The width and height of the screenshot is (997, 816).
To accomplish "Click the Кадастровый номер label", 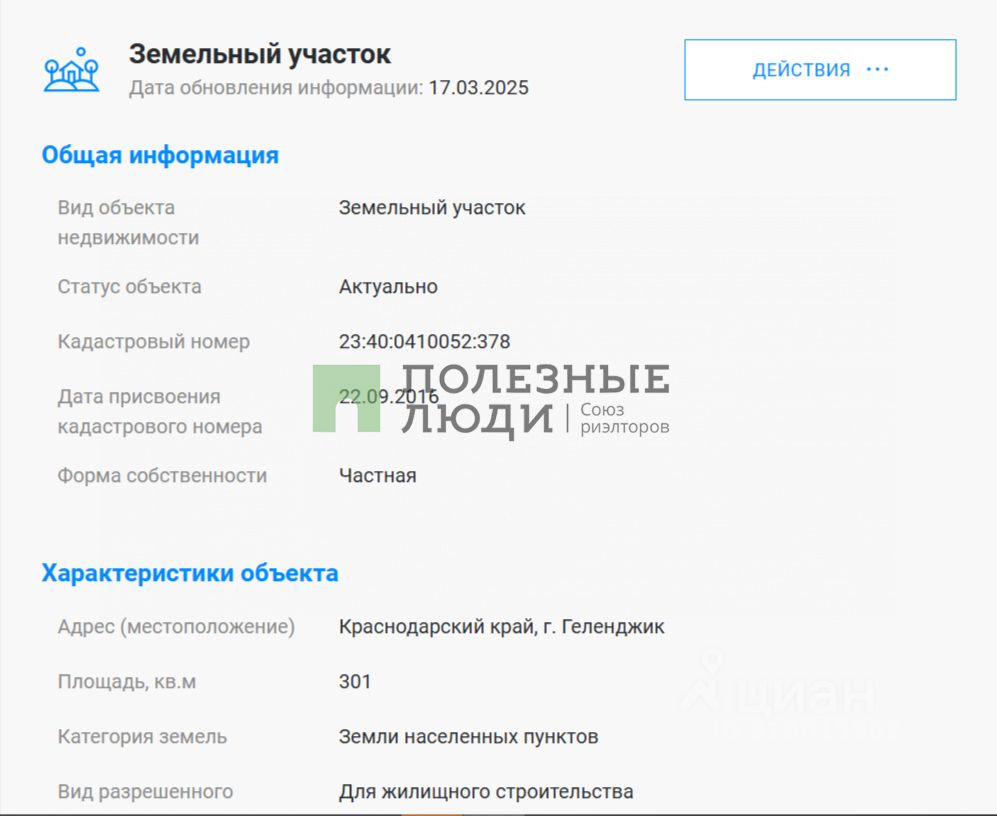I will click(153, 342).
